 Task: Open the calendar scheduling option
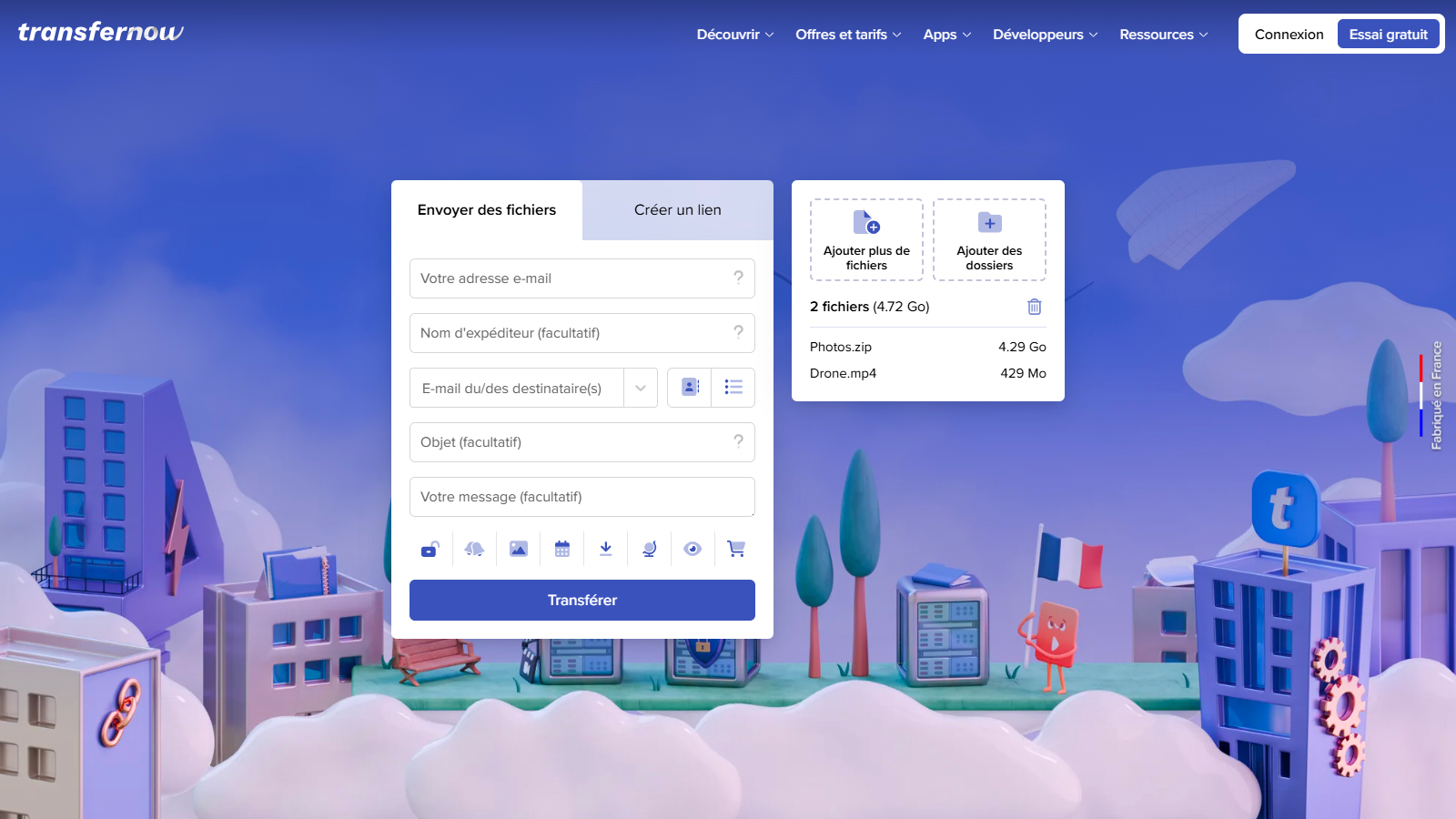pyautogui.click(x=562, y=549)
